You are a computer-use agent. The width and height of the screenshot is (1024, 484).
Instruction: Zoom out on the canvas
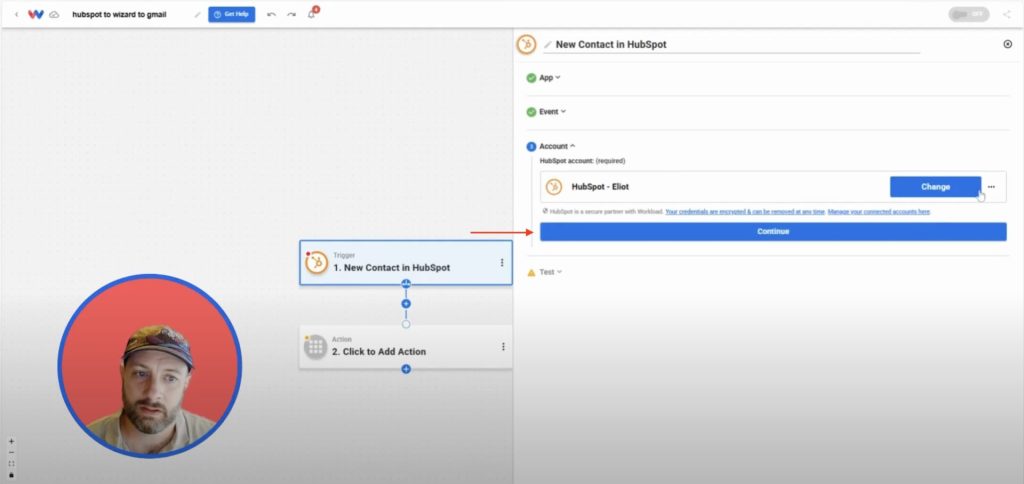tap(11, 452)
